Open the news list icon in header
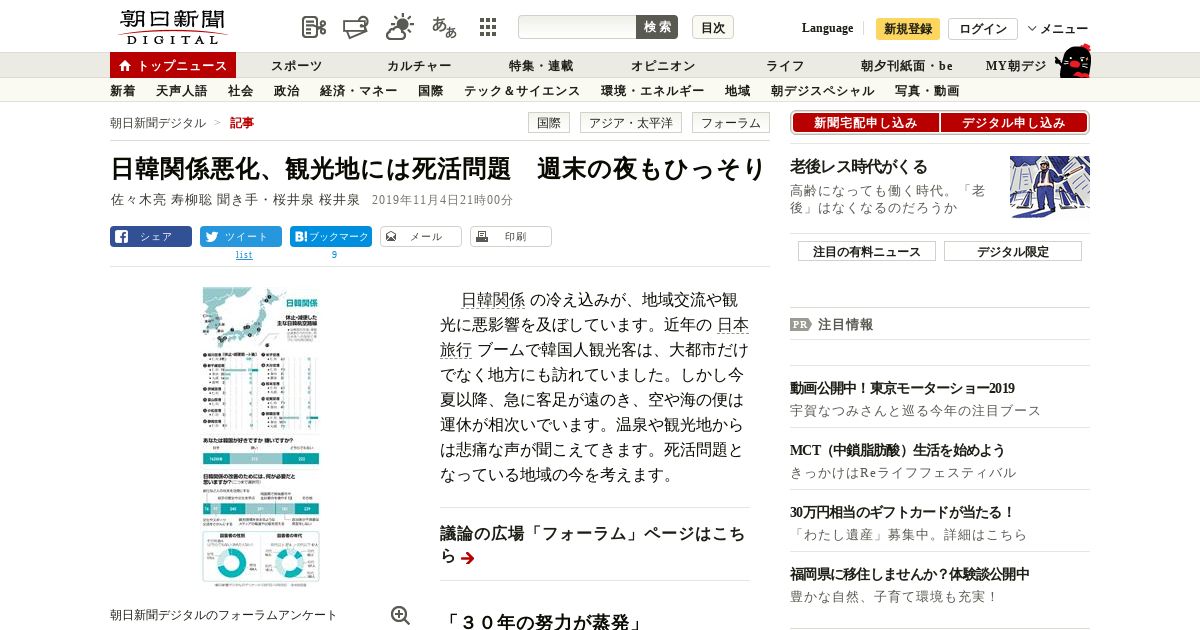 (x=314, y=27)
